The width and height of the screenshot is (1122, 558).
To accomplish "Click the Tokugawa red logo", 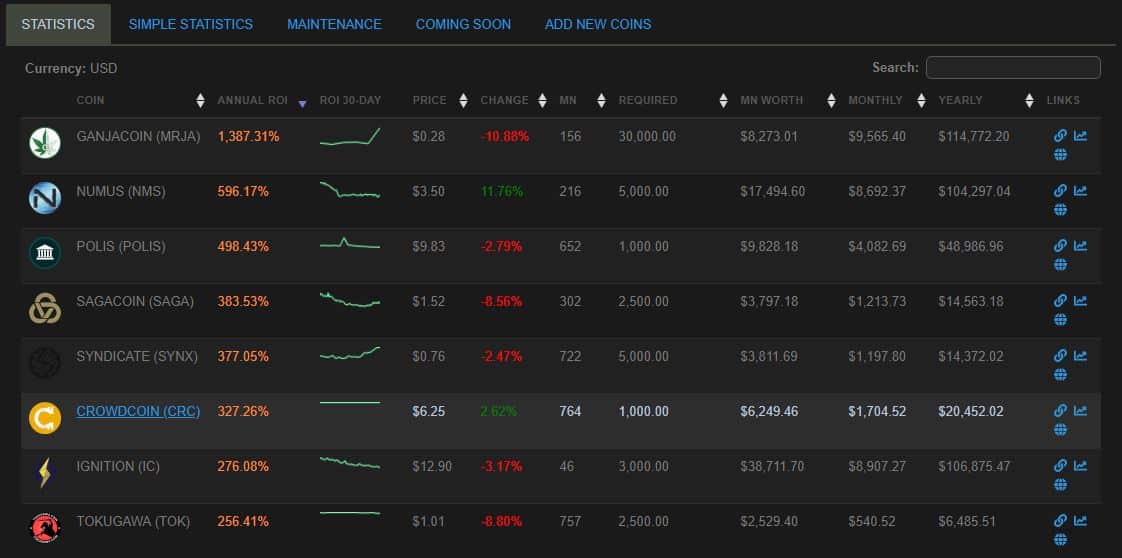I will (45, 528).
